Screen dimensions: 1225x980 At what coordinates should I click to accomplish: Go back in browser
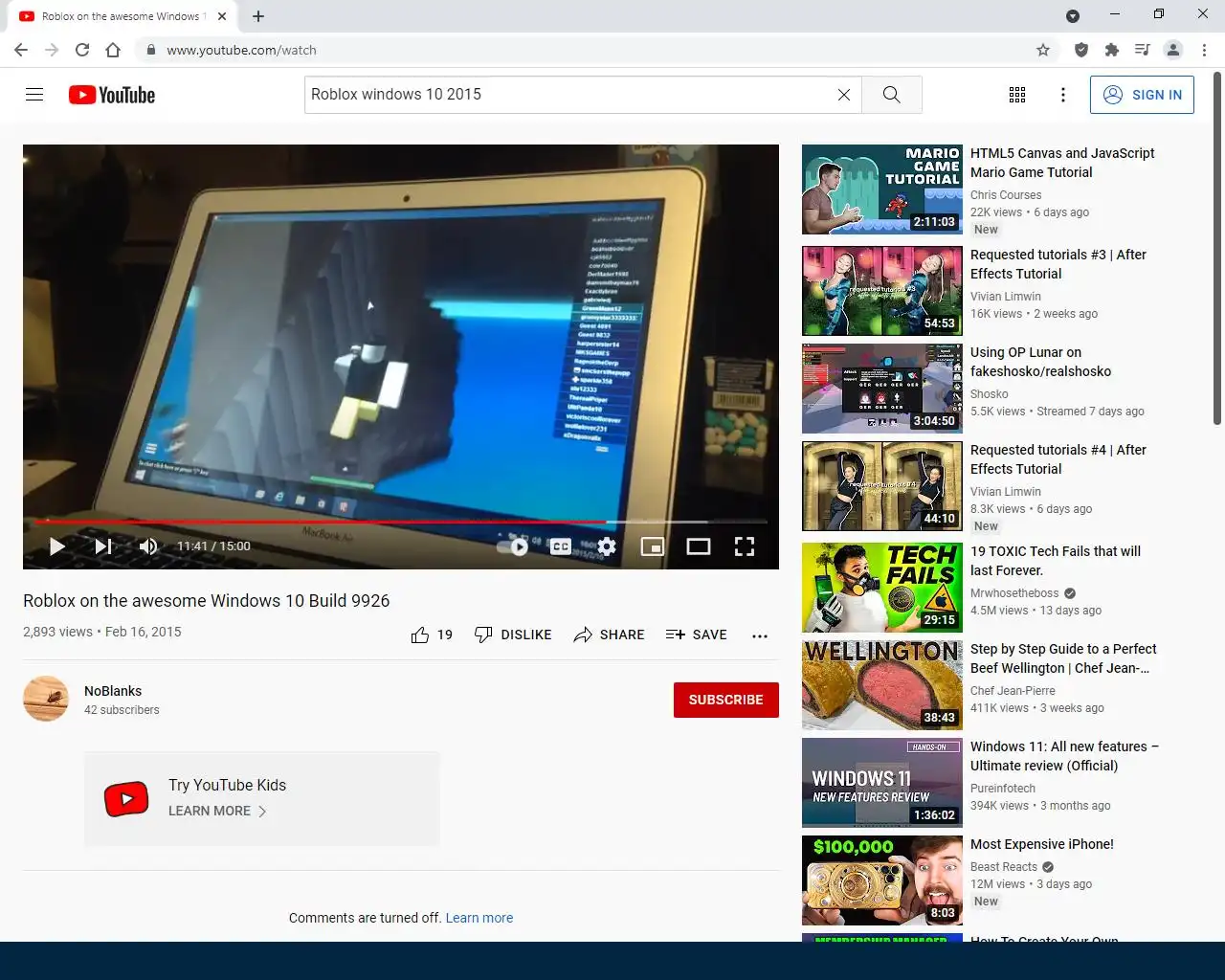[x=21, y=50]
